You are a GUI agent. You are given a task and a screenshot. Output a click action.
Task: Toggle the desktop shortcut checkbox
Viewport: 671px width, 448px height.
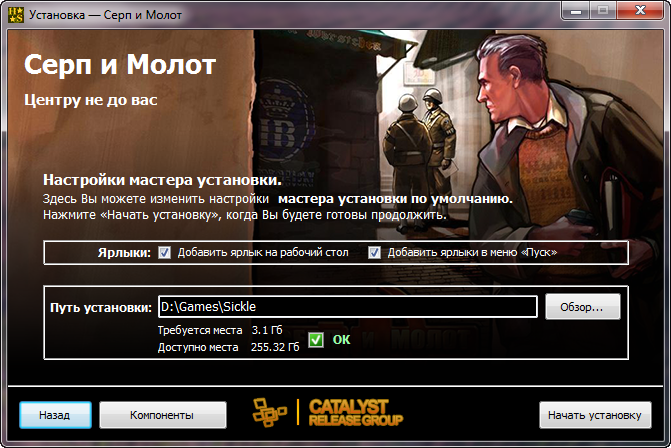click(164, 252)
